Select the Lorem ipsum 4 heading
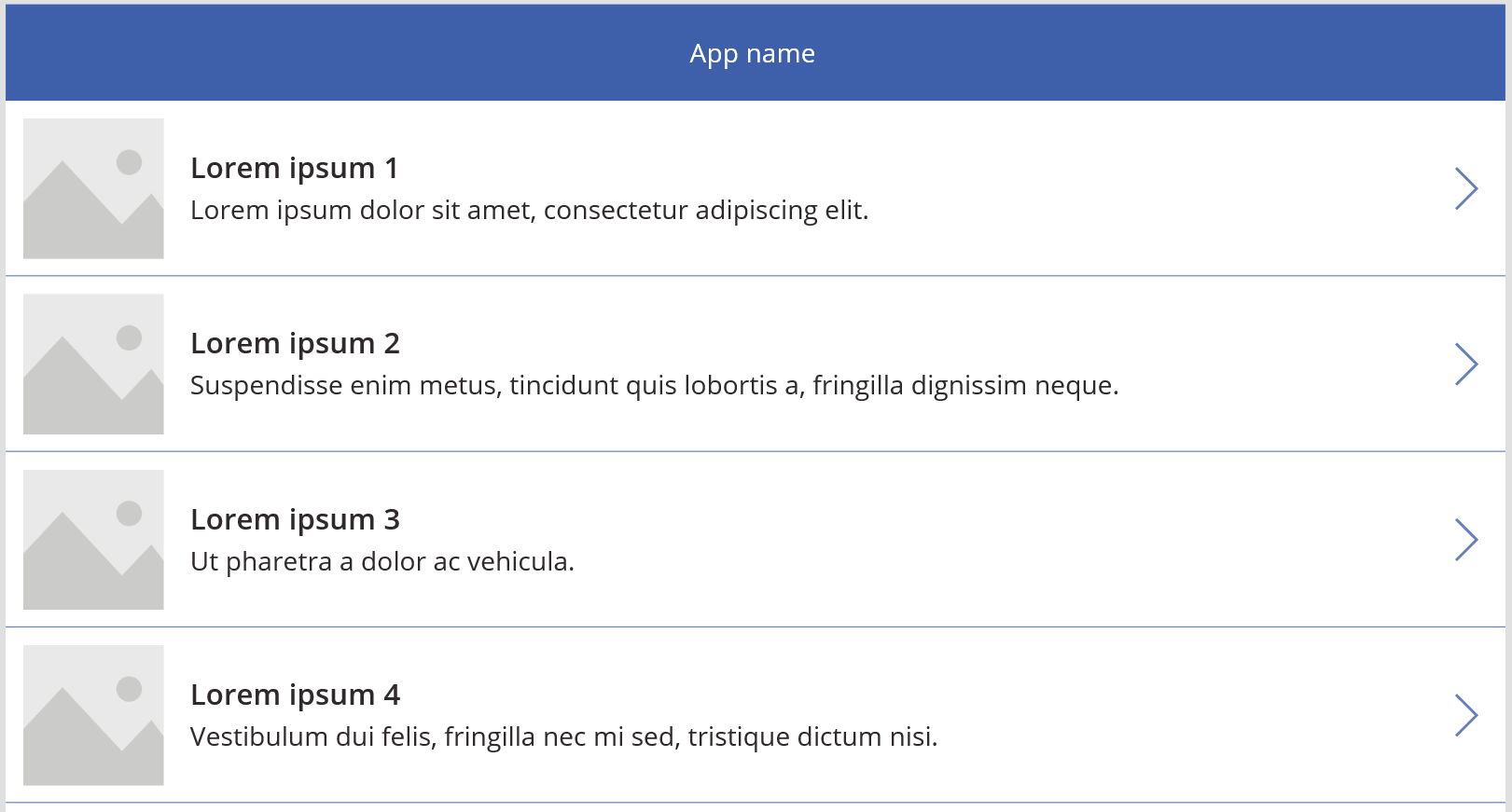Image resolution: width=1512 pixels, height=812 pixels. click(x=296, y=695)
